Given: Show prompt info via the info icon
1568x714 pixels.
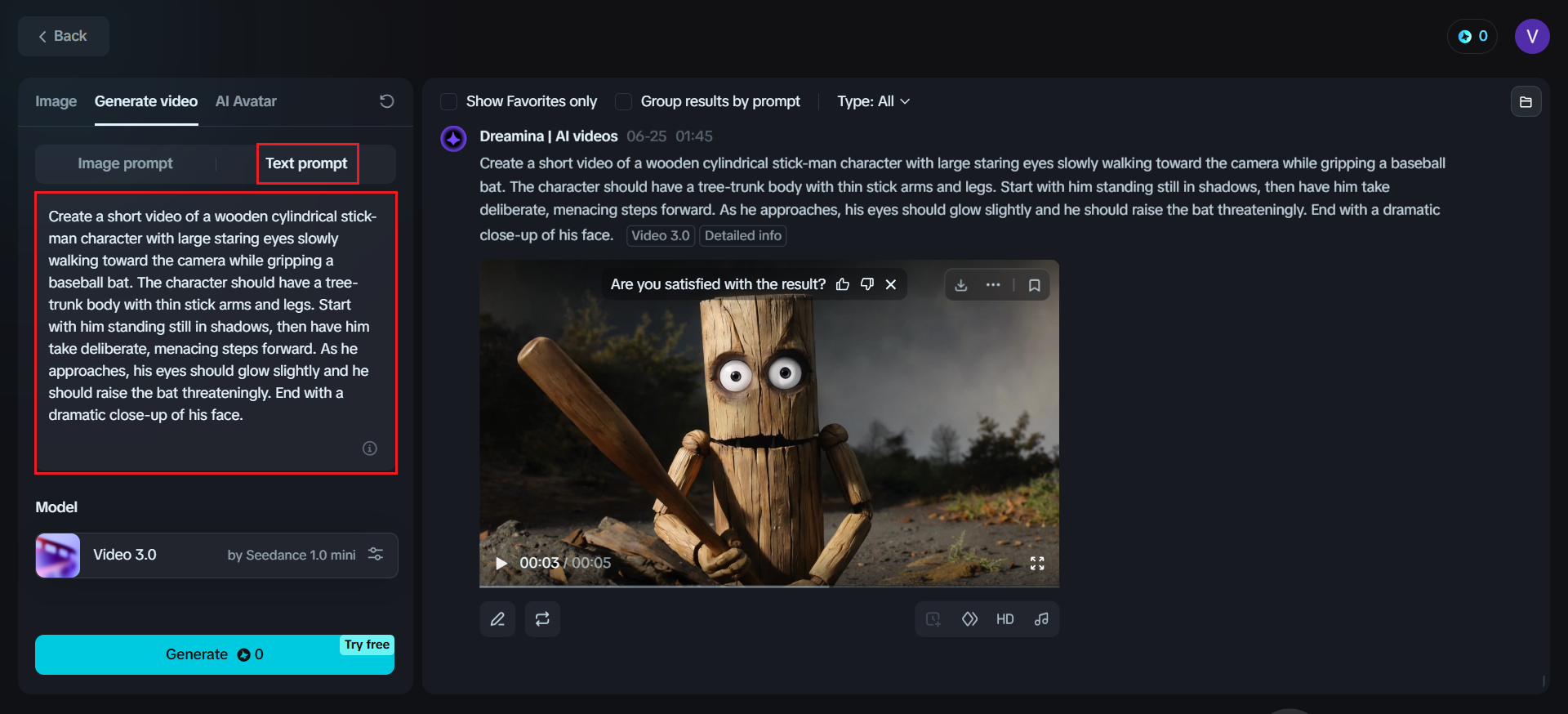Looking at the screenshot, I should (370, 448).
